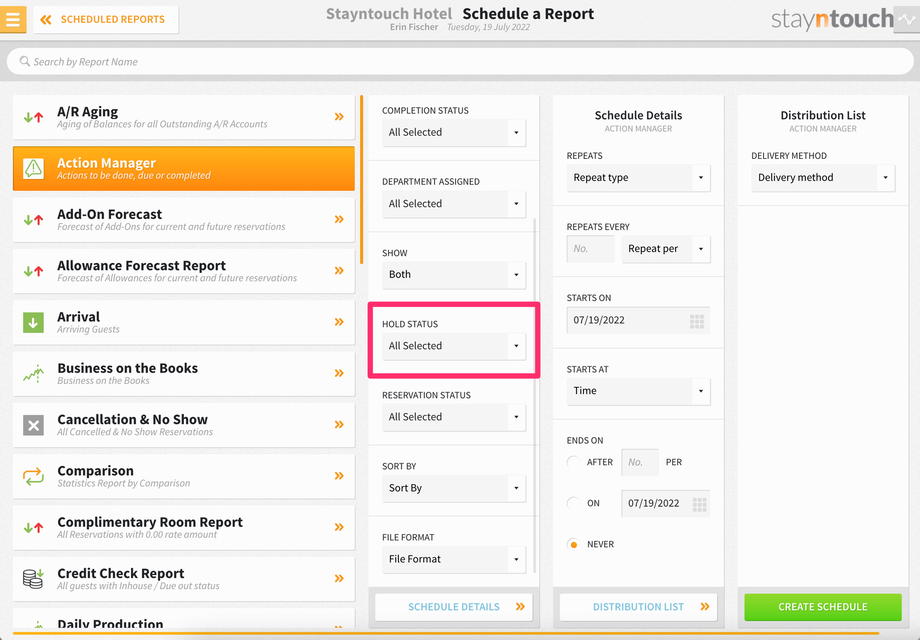Open the File Format dropdown
Image resolution: width=920 pixels, height=640 pixels.
point(454,559)
